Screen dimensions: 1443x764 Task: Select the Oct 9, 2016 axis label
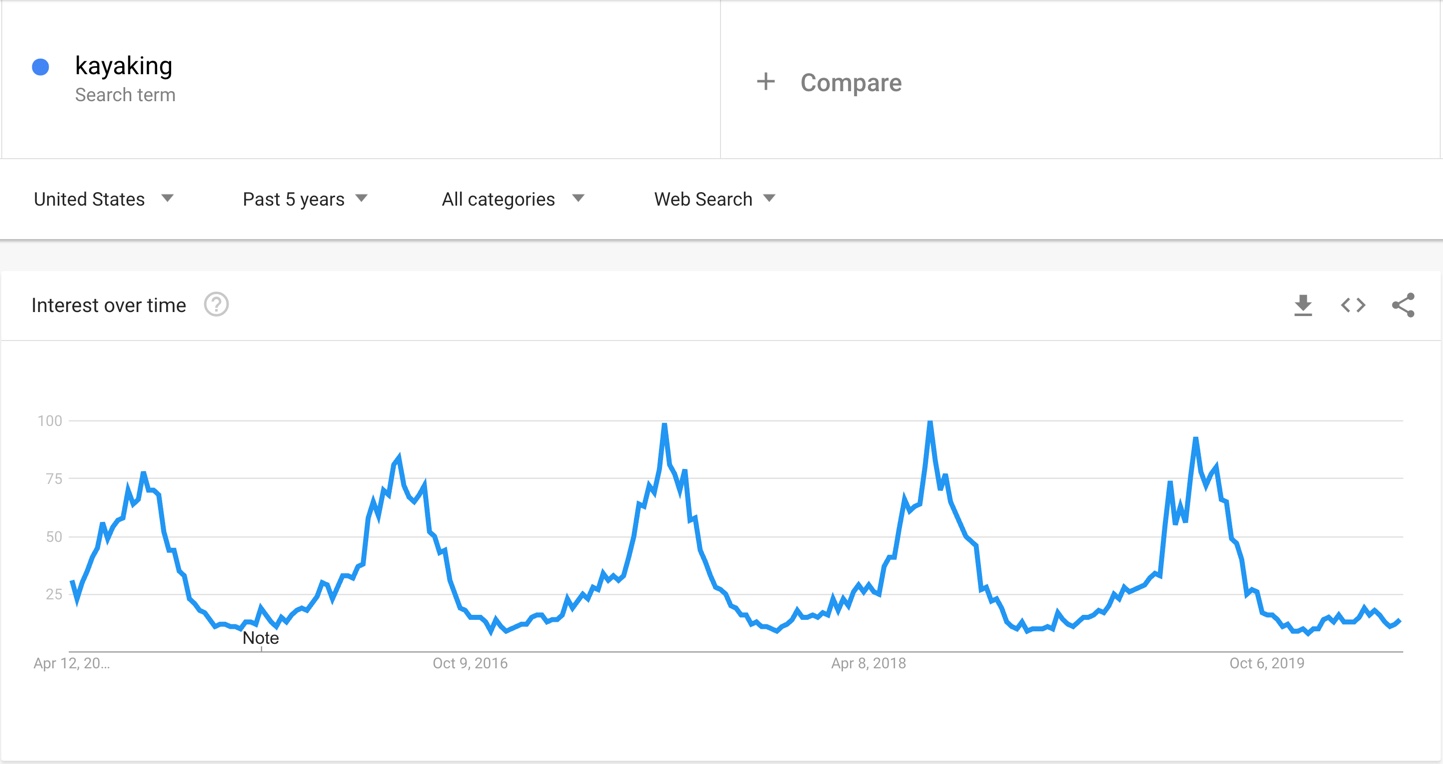pos(470,663)
